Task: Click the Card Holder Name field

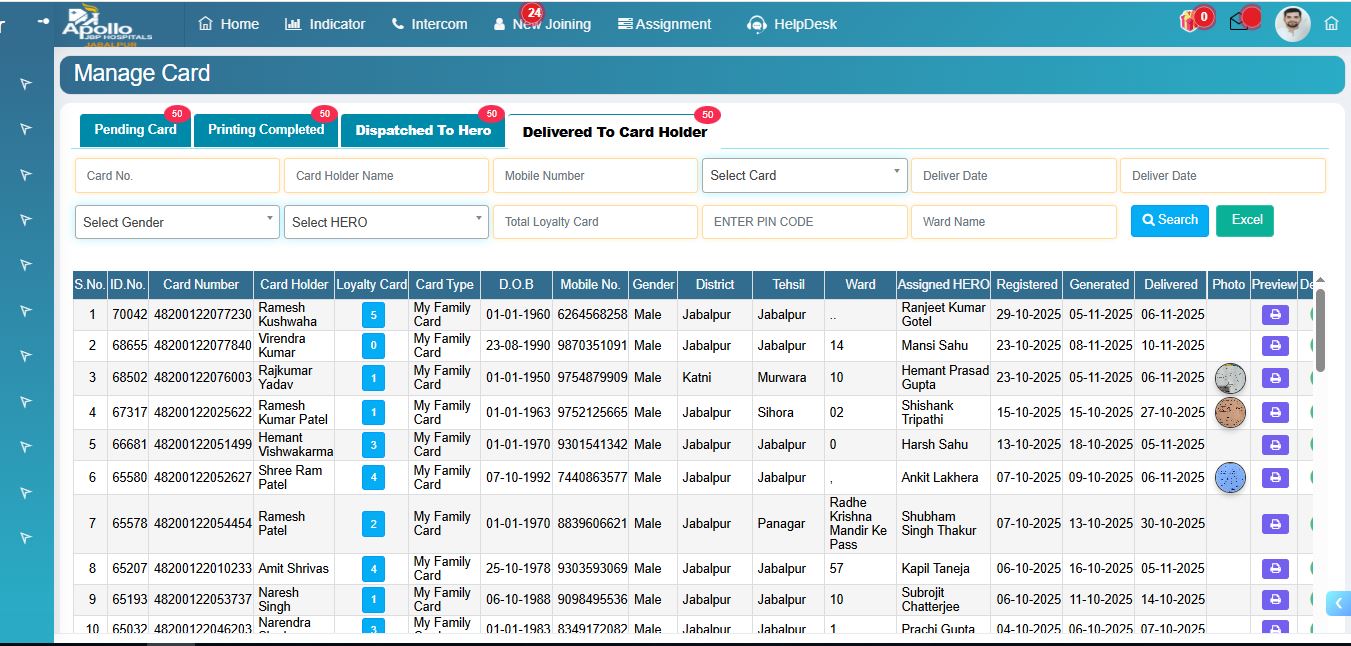Action: [x=386, y=176]
